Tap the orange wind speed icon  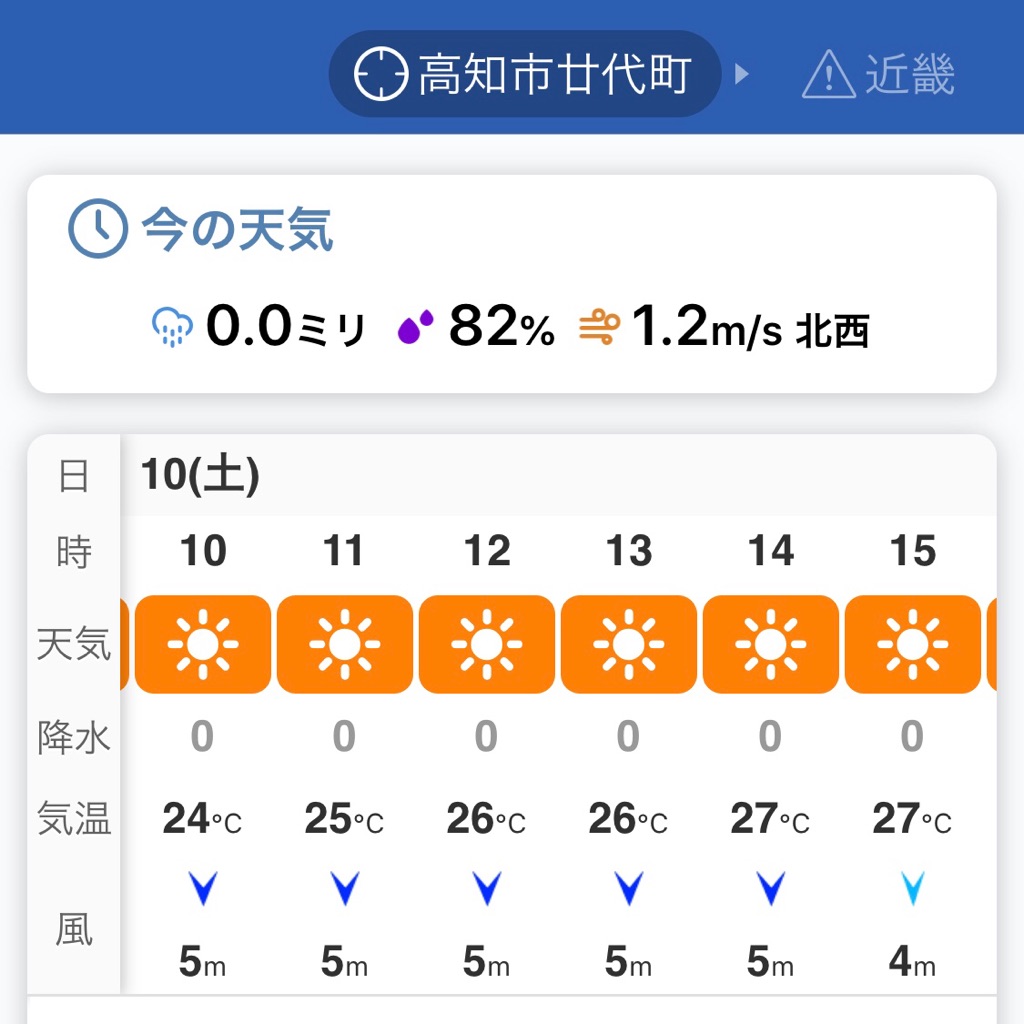tap(600, 327)
